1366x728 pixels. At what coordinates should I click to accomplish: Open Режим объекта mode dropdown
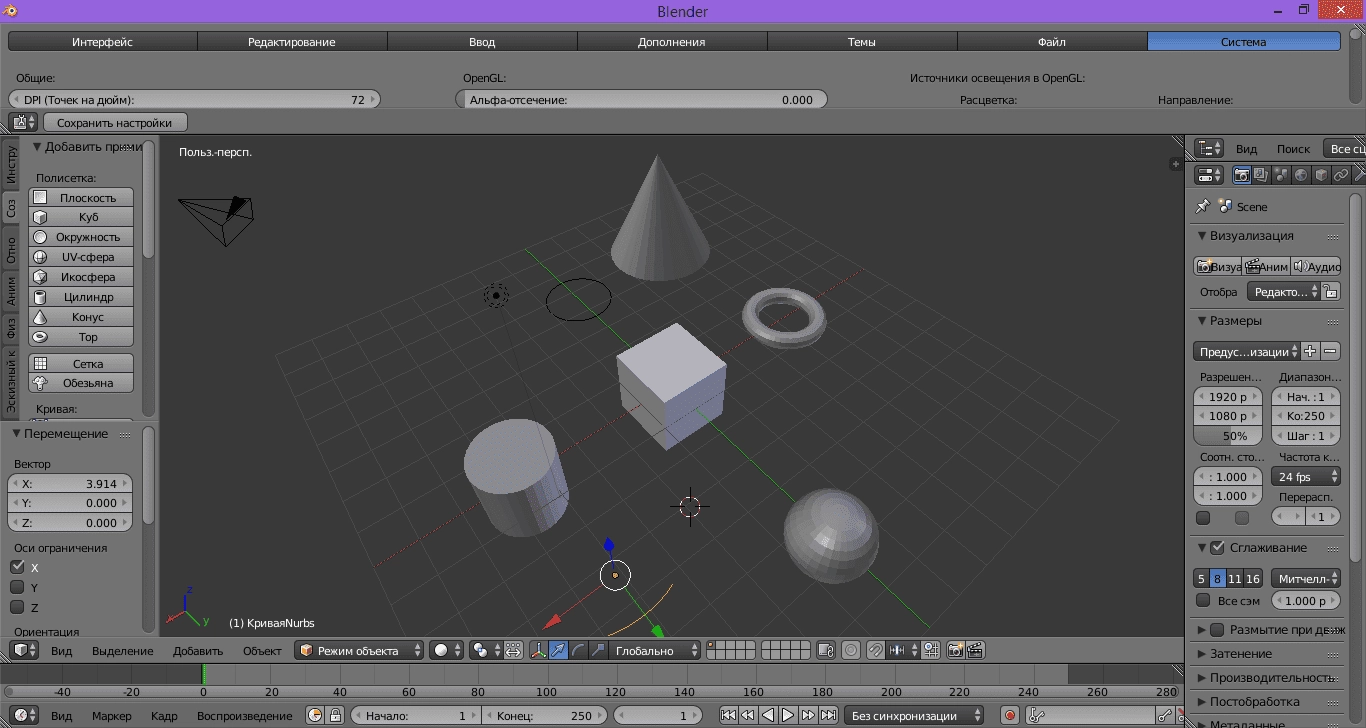coord(360,650)
